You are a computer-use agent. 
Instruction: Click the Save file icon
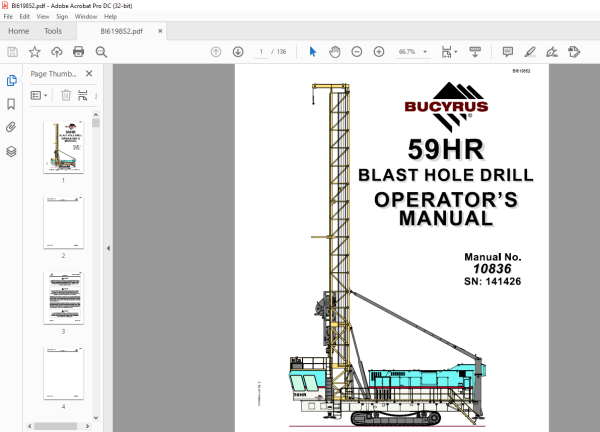[12, 52]
